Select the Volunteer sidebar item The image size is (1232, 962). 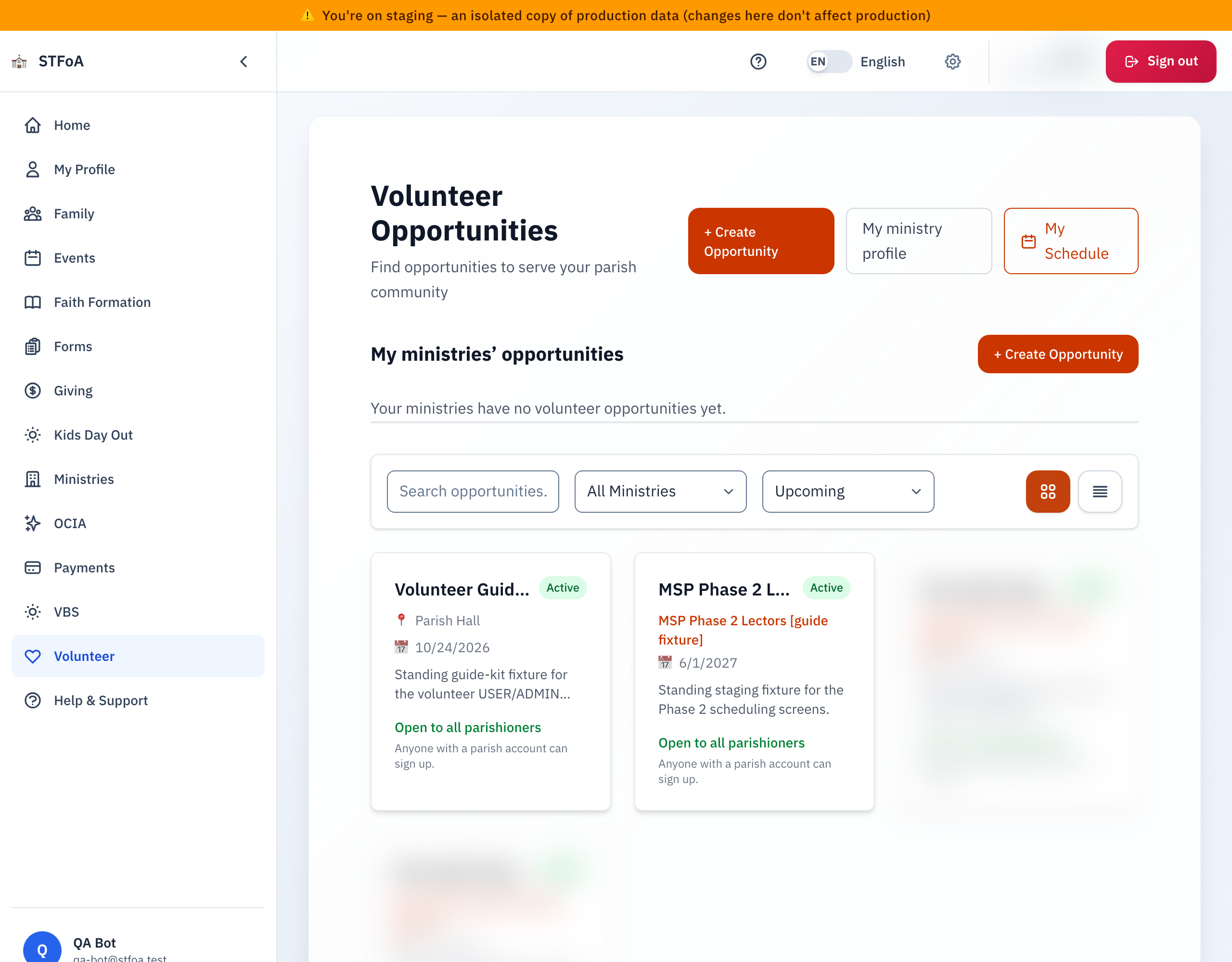[x=138, y=657]
